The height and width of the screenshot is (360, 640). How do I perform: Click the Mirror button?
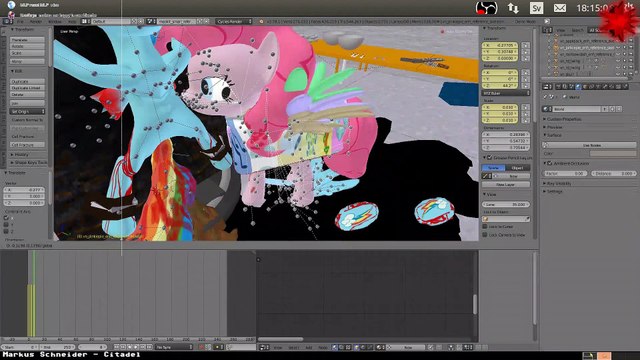point(27,61)
